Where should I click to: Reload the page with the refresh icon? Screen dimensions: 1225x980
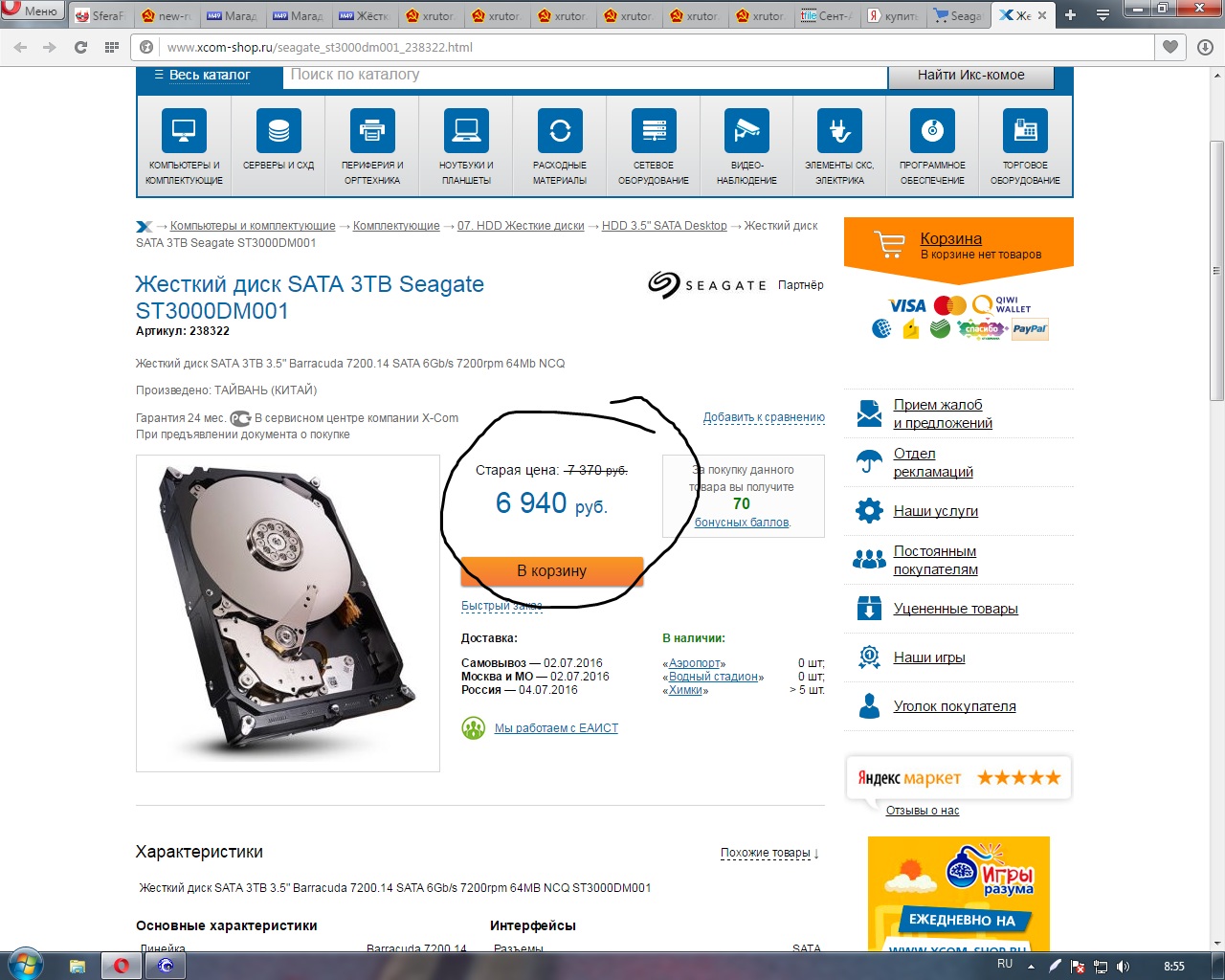click(80, 47)
